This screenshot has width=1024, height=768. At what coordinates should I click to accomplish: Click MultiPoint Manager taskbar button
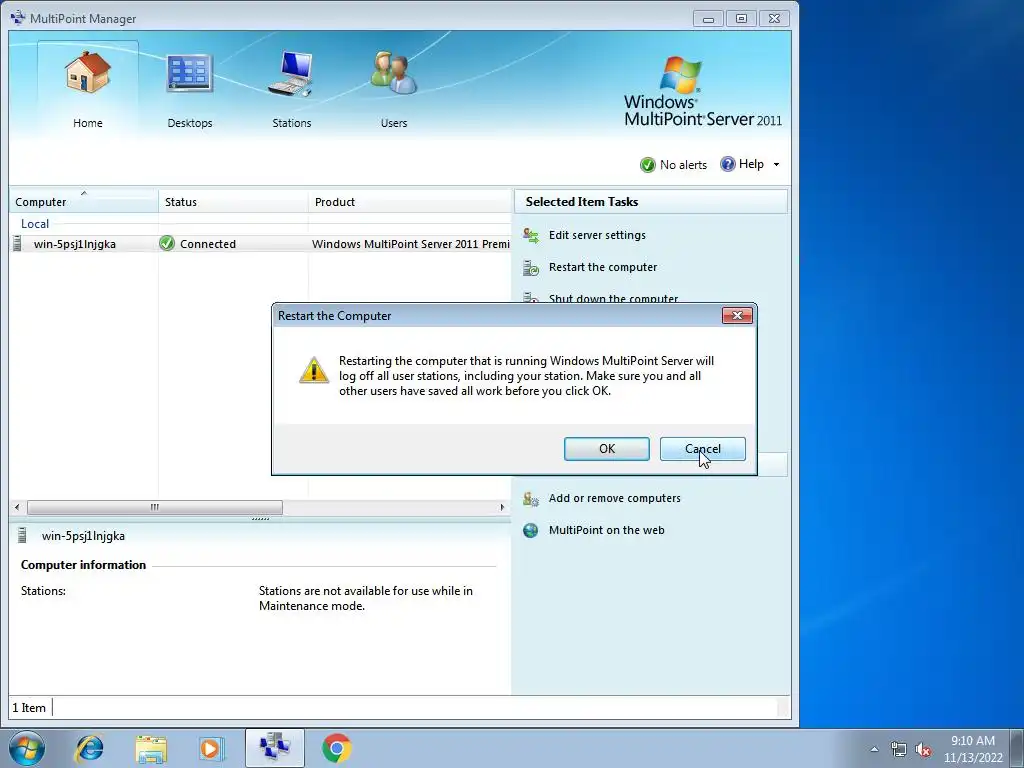pos(274,748)
